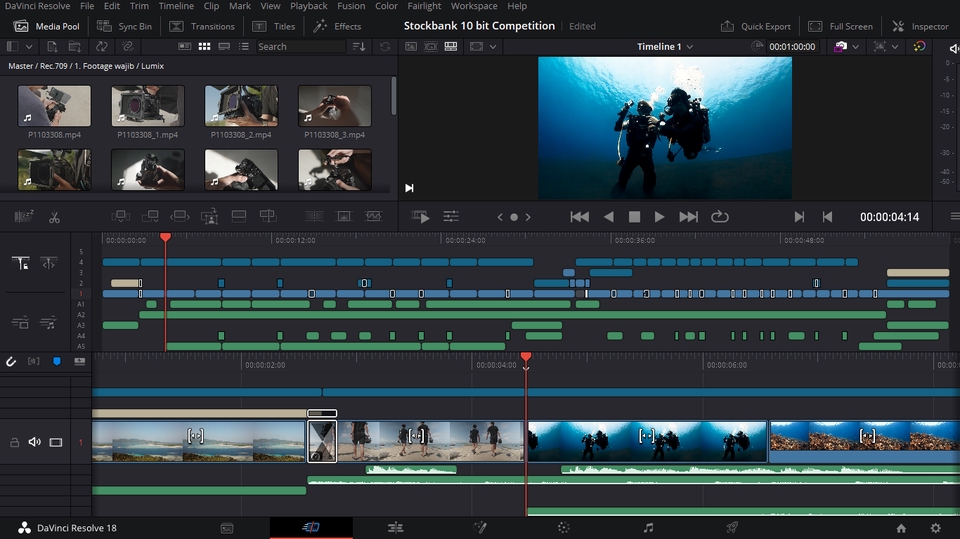Jump to last frame of timeline
Viewport: 960px width, 539px height.
coord(688,217)
